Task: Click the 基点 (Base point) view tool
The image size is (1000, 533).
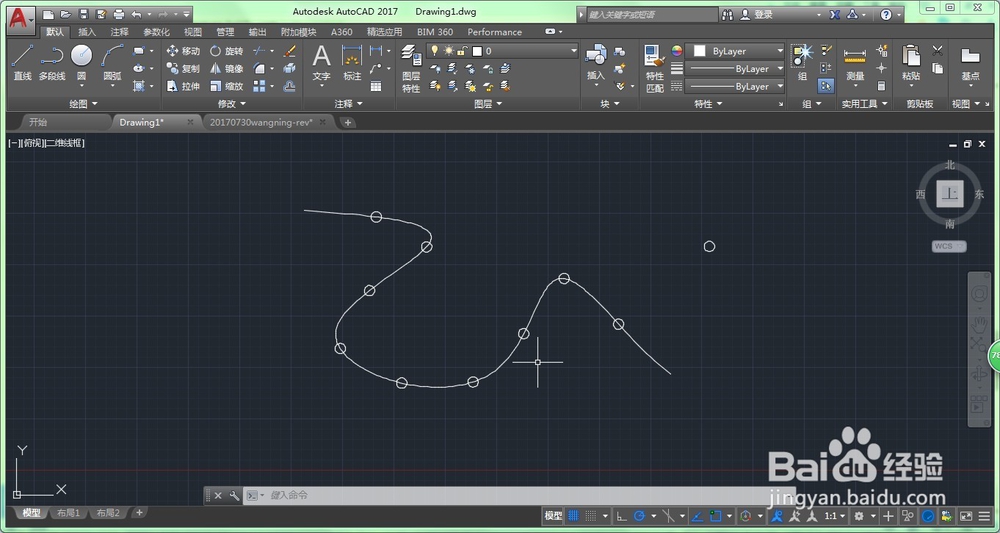Action: (x=970, y=62)
